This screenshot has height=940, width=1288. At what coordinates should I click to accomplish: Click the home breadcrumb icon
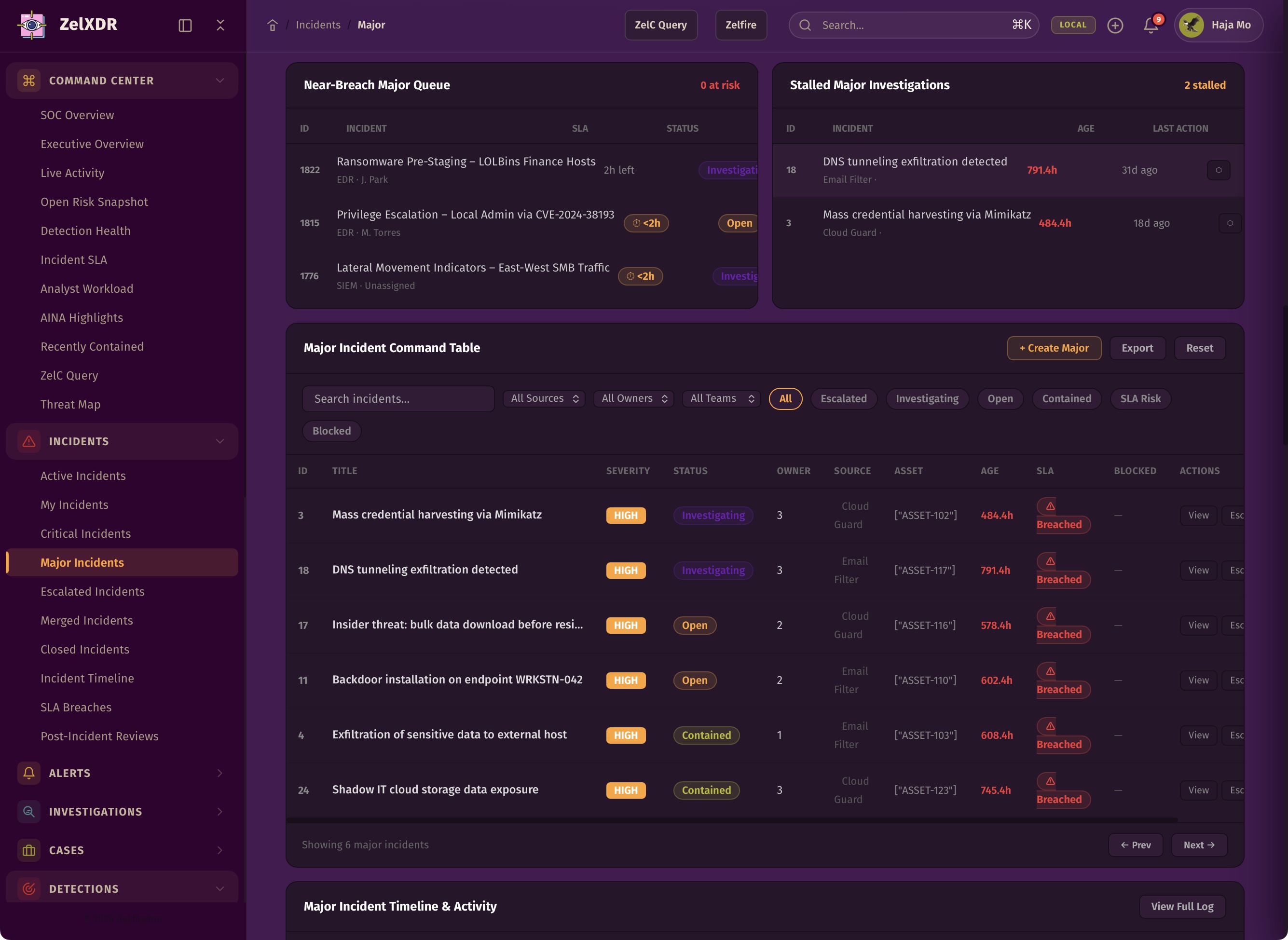272,25
